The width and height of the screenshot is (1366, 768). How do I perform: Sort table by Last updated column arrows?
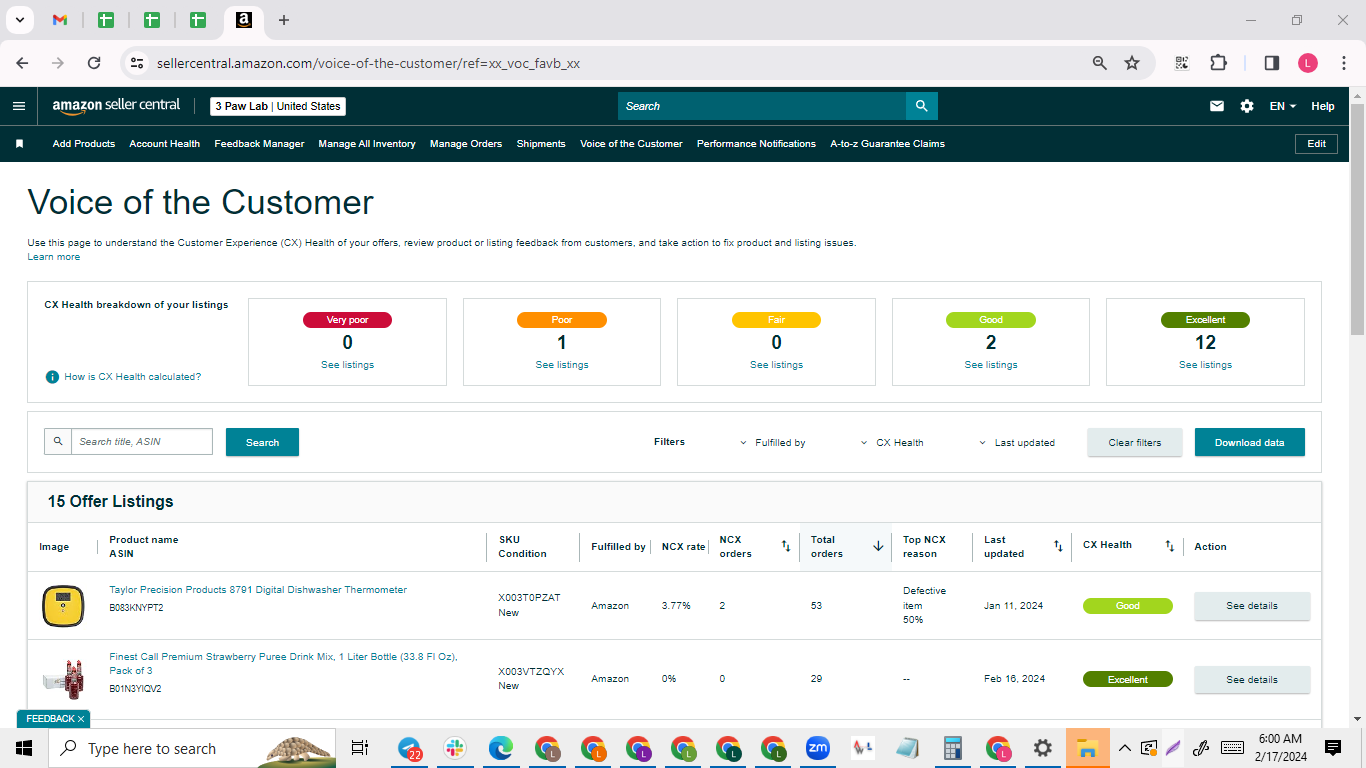point(1058,546)
